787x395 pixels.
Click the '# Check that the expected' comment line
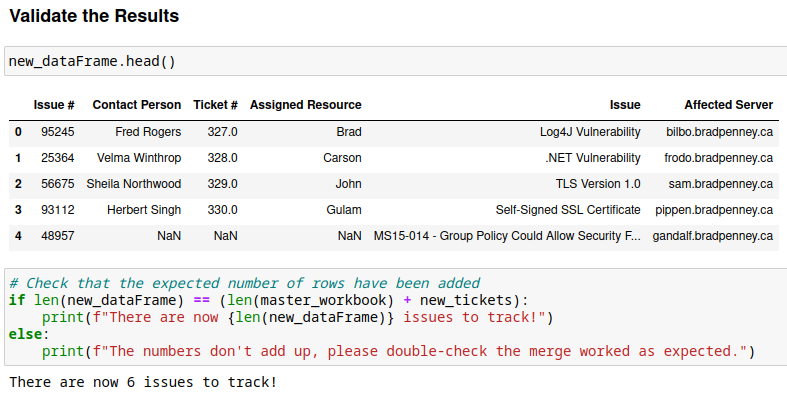click(x=244, y=283)
